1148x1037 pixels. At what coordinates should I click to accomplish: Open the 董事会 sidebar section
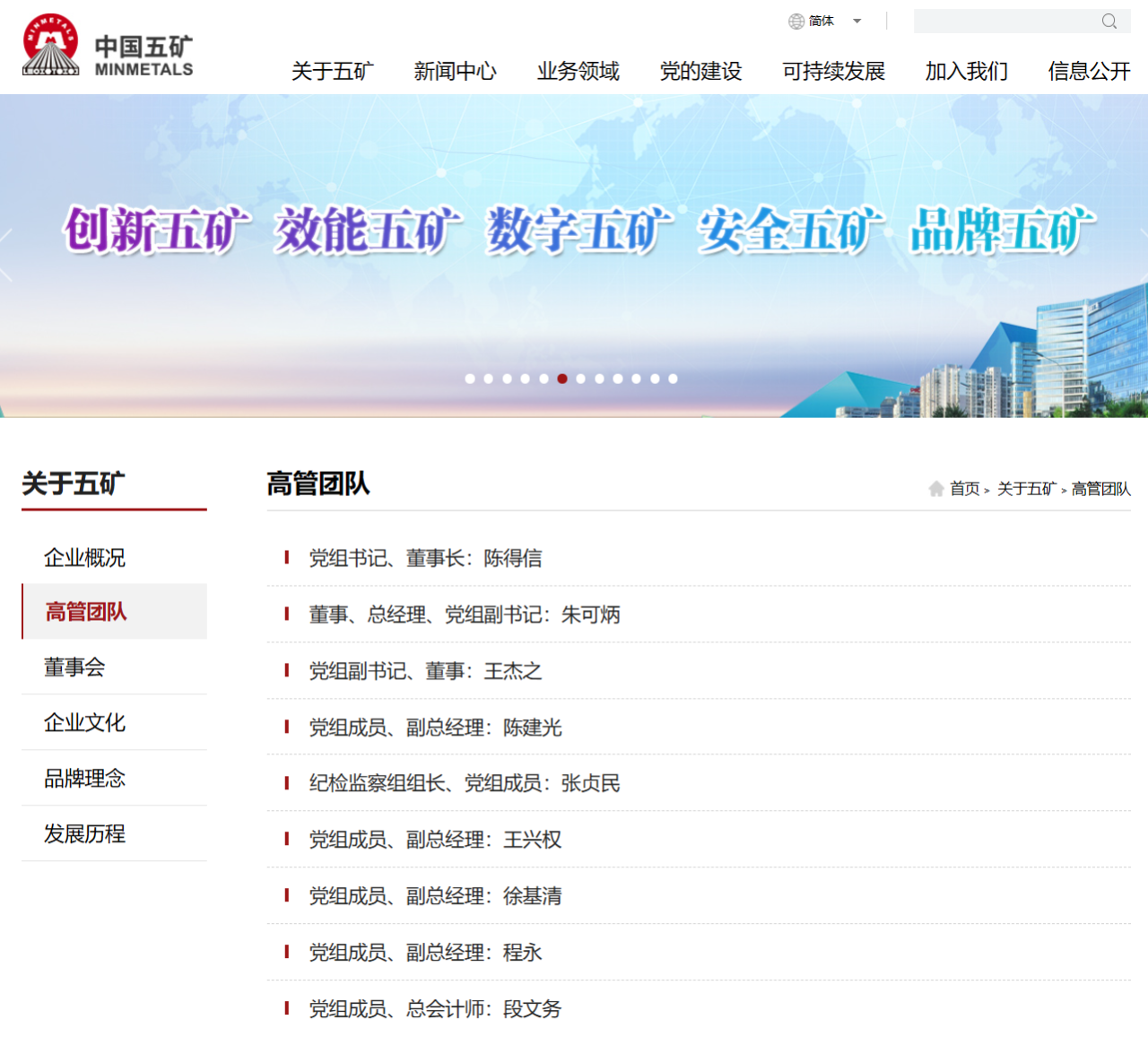[x=74, y=667]
